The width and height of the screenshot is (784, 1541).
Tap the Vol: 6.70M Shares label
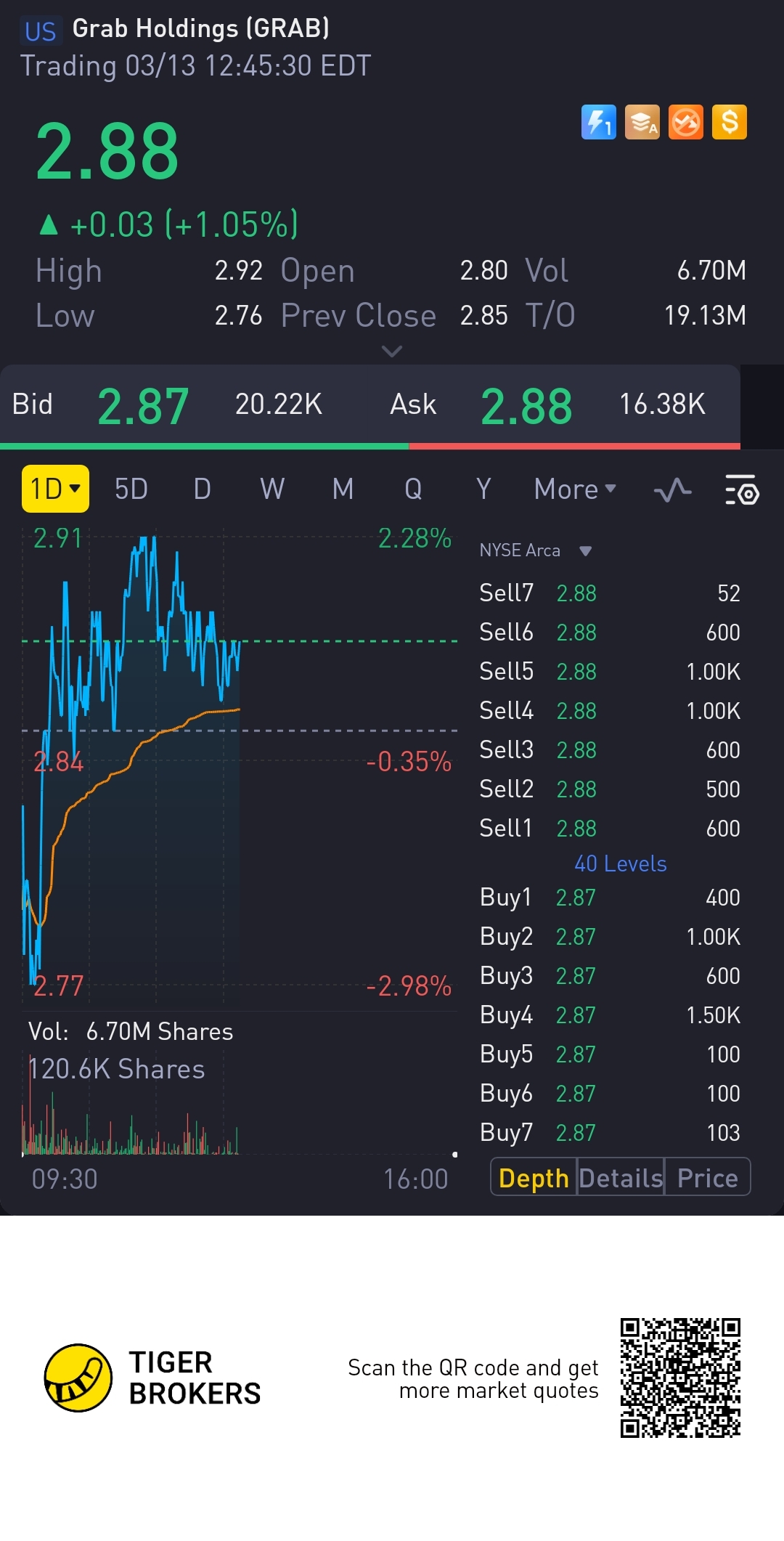pos(131,1032)
